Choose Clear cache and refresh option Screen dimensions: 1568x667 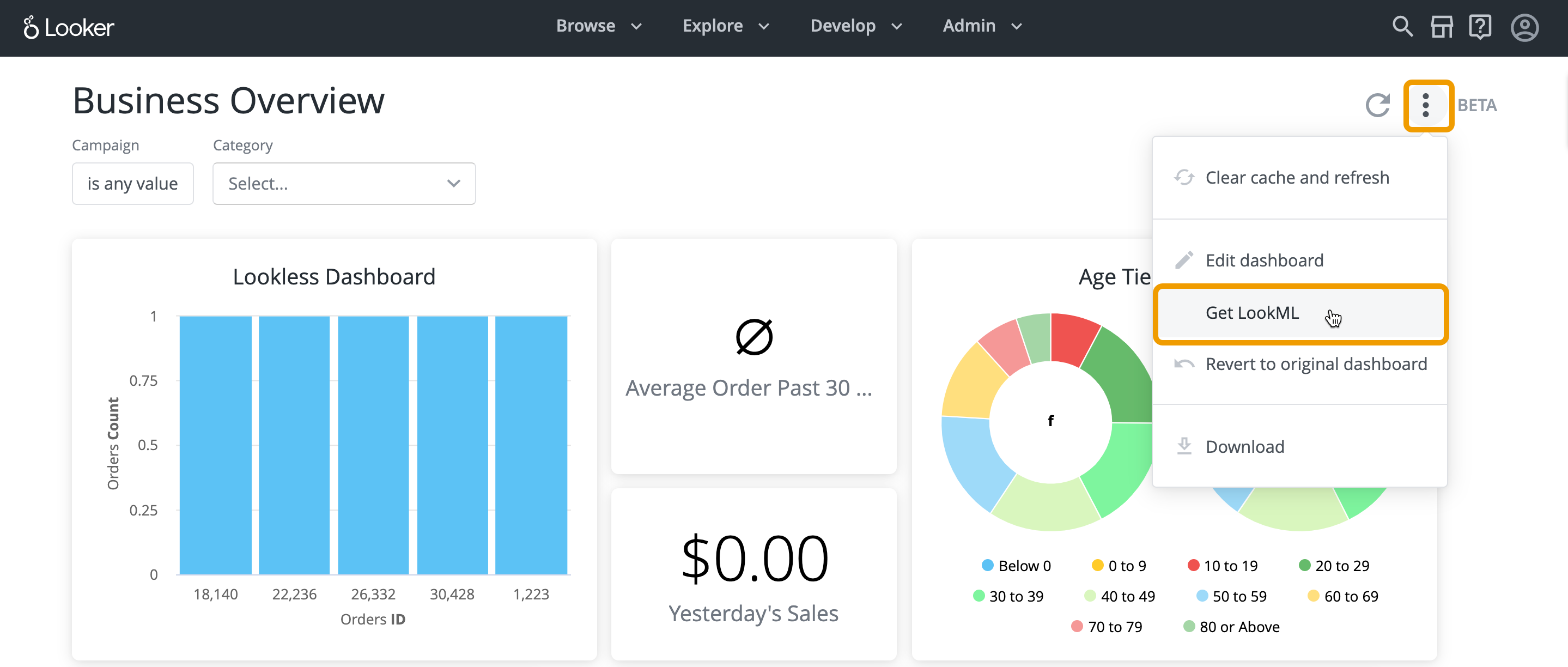tap(1297, 177)
